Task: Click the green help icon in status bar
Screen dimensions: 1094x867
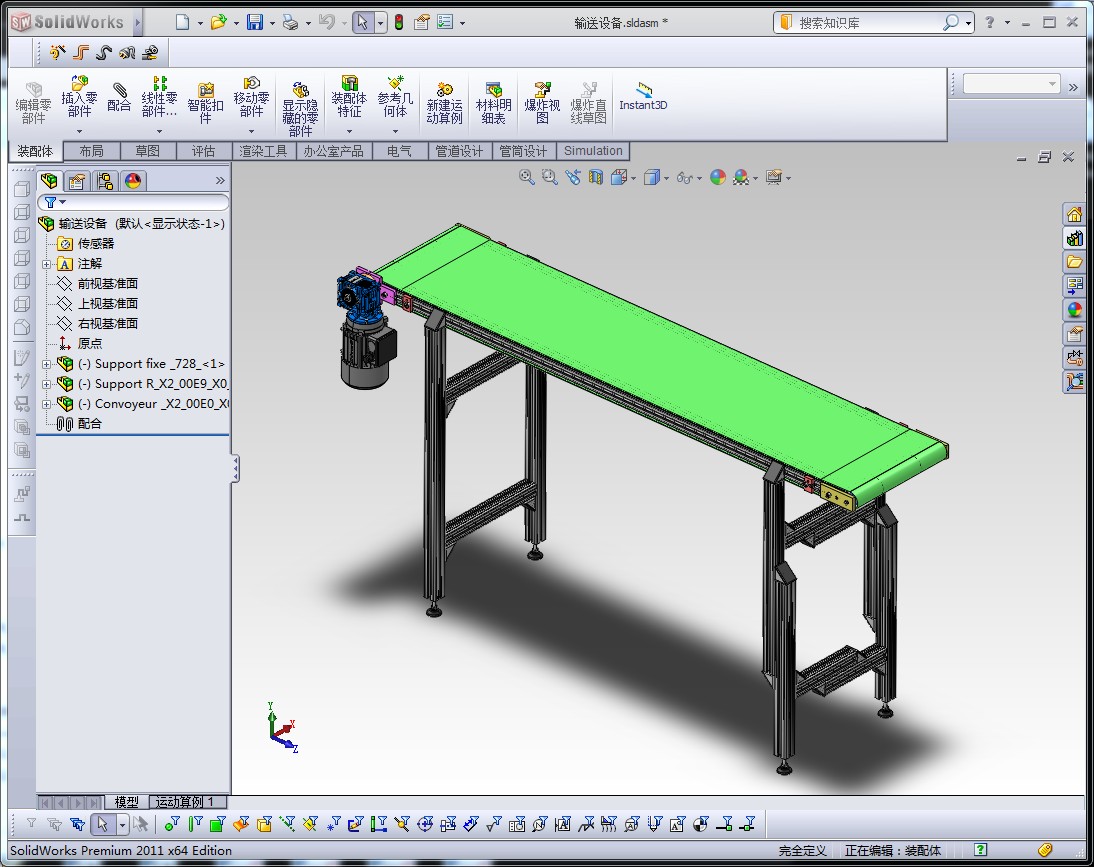Action: (x=980, y=850)
